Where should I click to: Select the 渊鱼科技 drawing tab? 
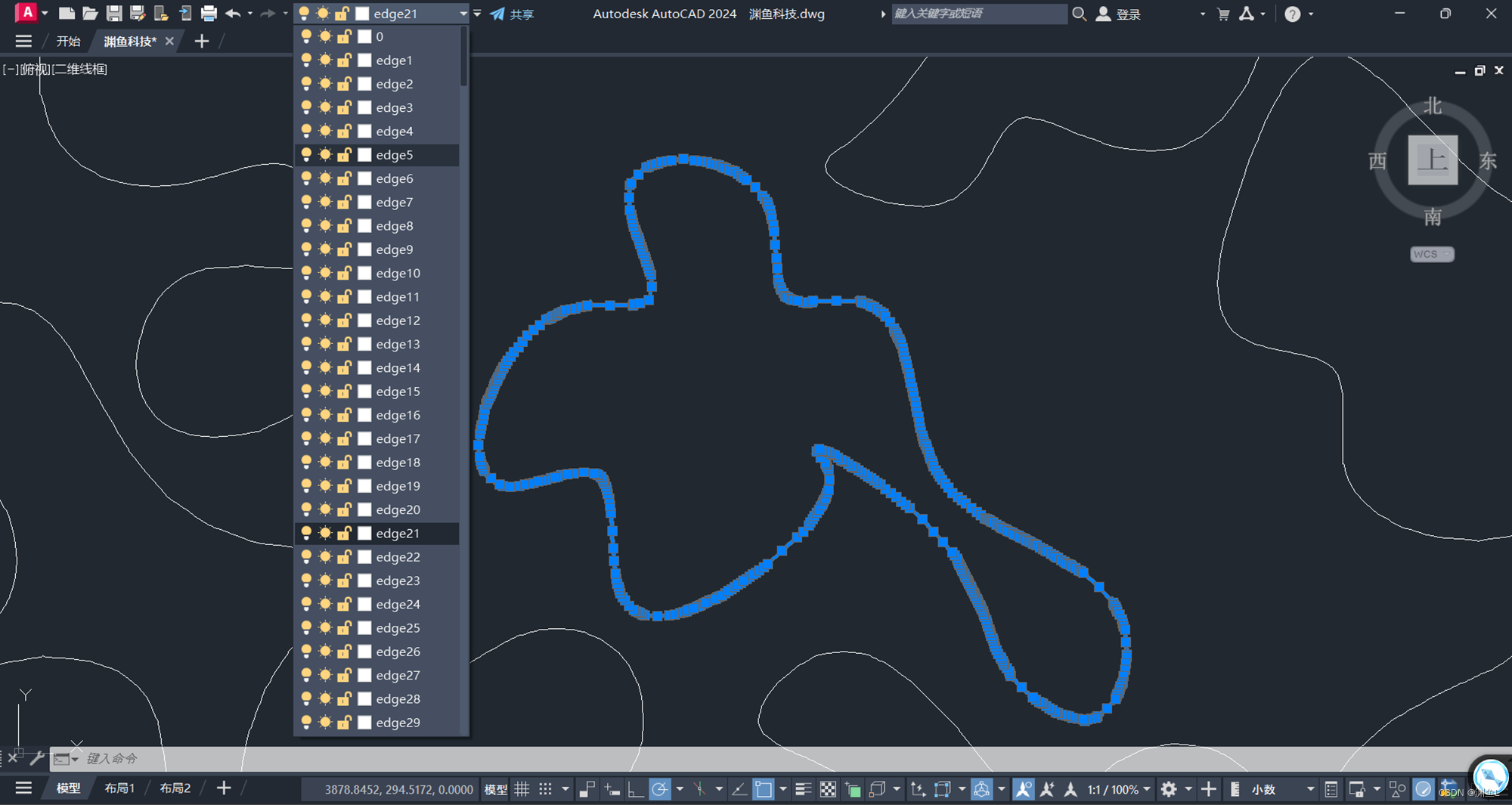130,41
